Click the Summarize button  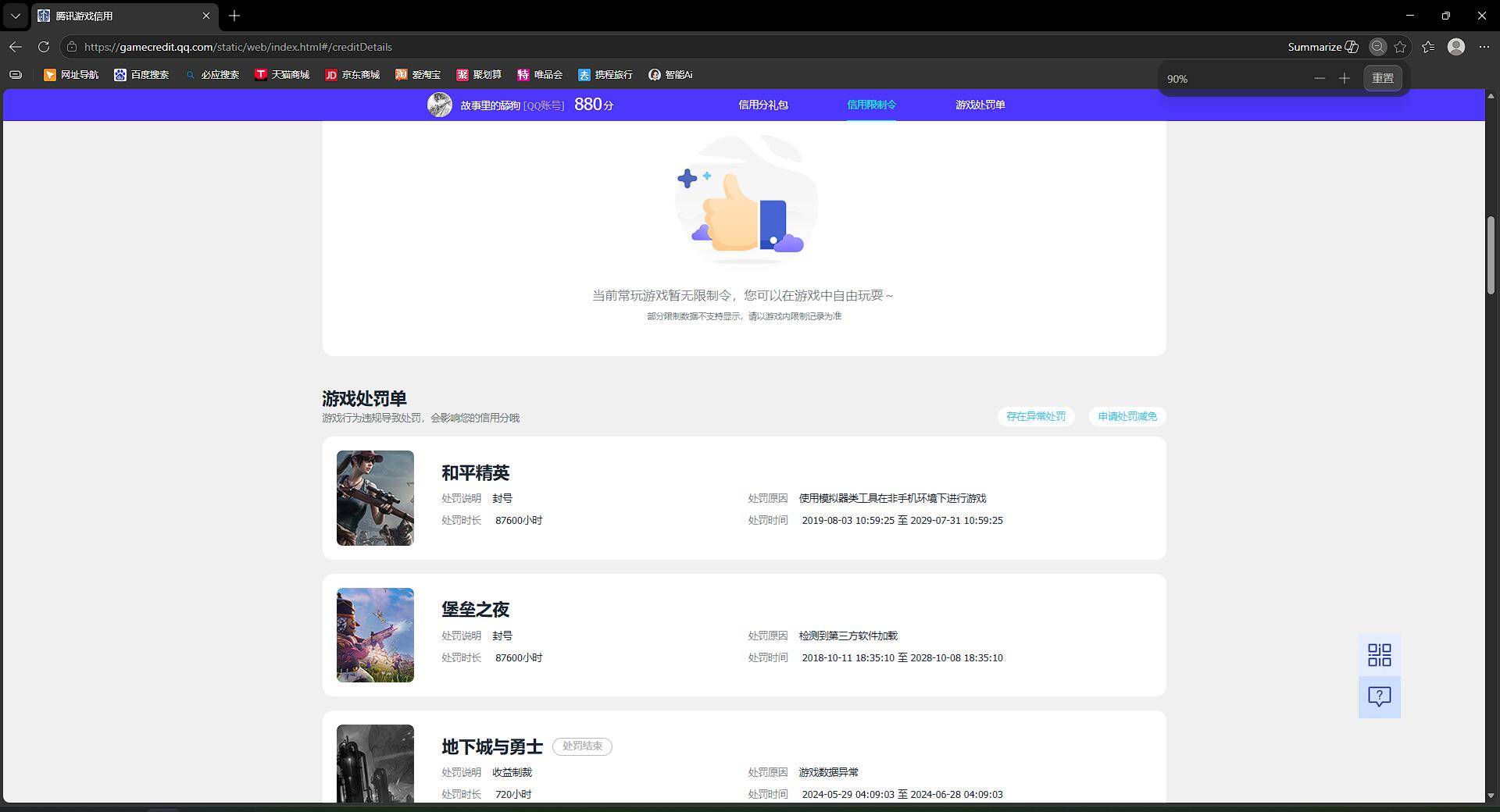coord(1323,47)
